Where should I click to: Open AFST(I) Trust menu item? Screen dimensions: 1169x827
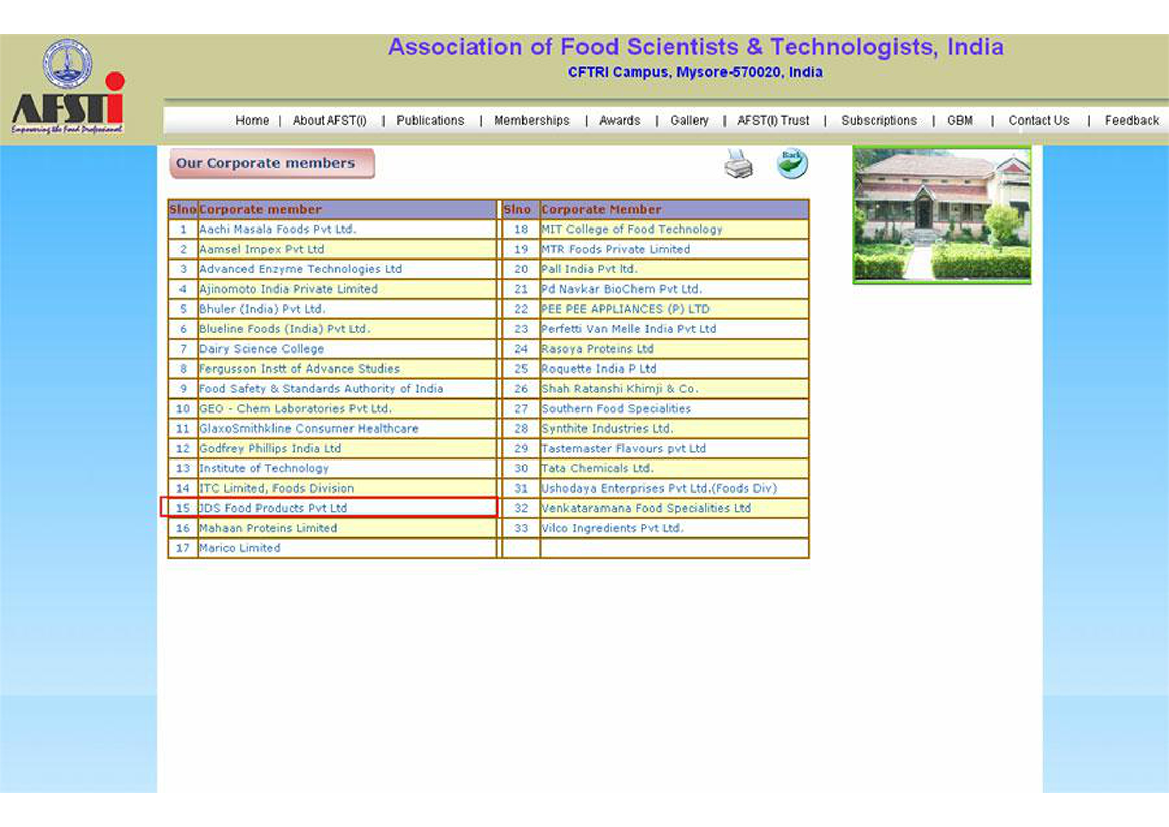coord(773,121)
